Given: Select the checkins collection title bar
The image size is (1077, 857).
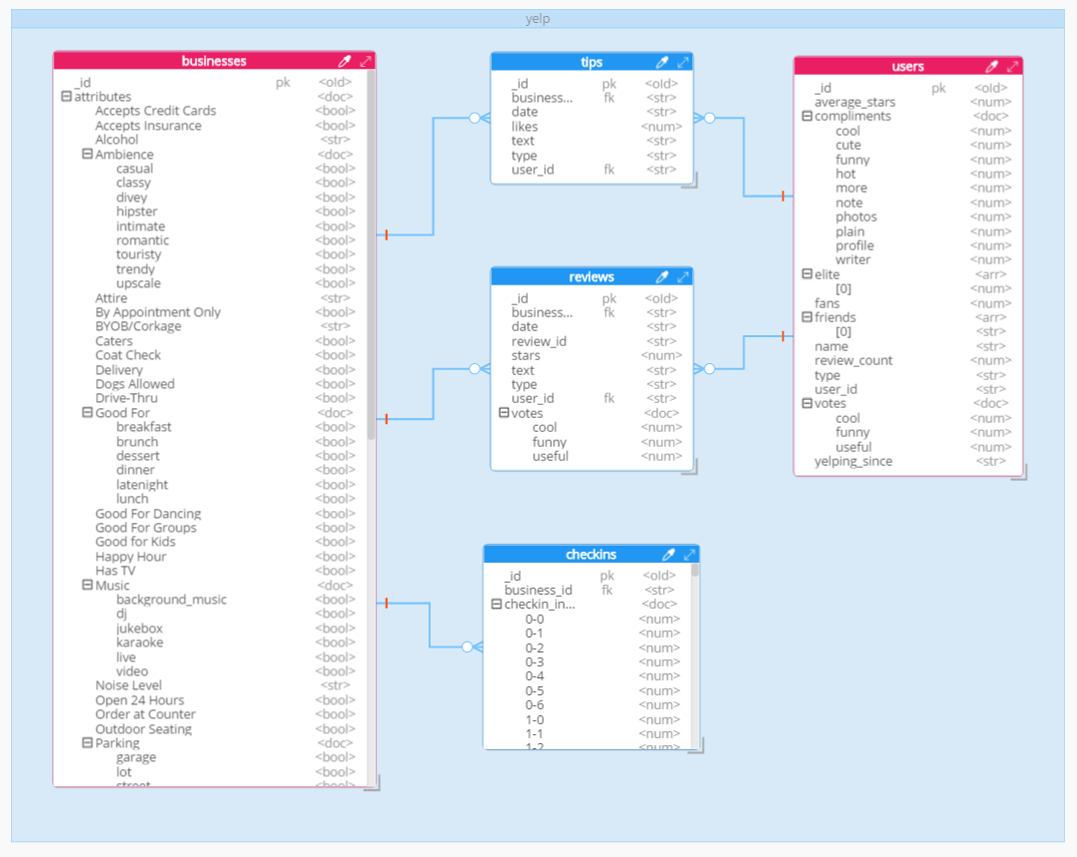Looking at the screenshot, I should tap(590, 553).
